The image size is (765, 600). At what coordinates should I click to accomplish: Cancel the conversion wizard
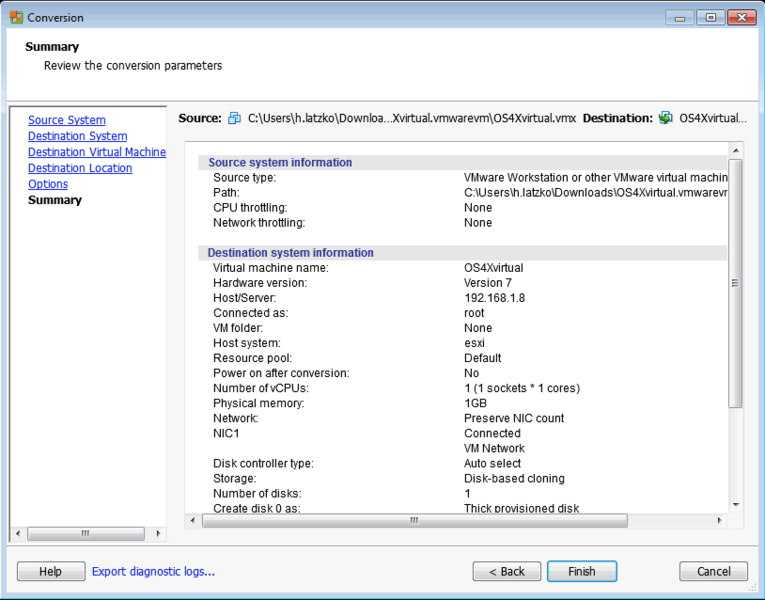coord(713,572)
